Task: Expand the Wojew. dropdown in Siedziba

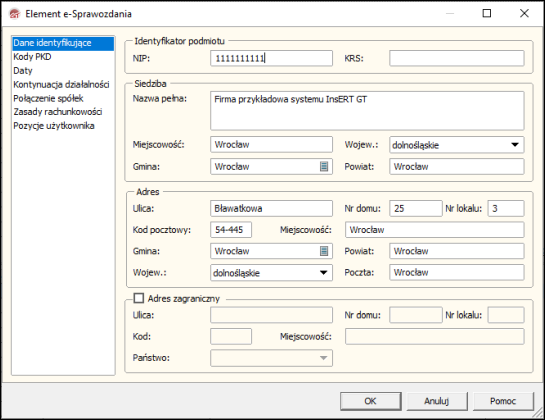Action: tap(515, 145)
